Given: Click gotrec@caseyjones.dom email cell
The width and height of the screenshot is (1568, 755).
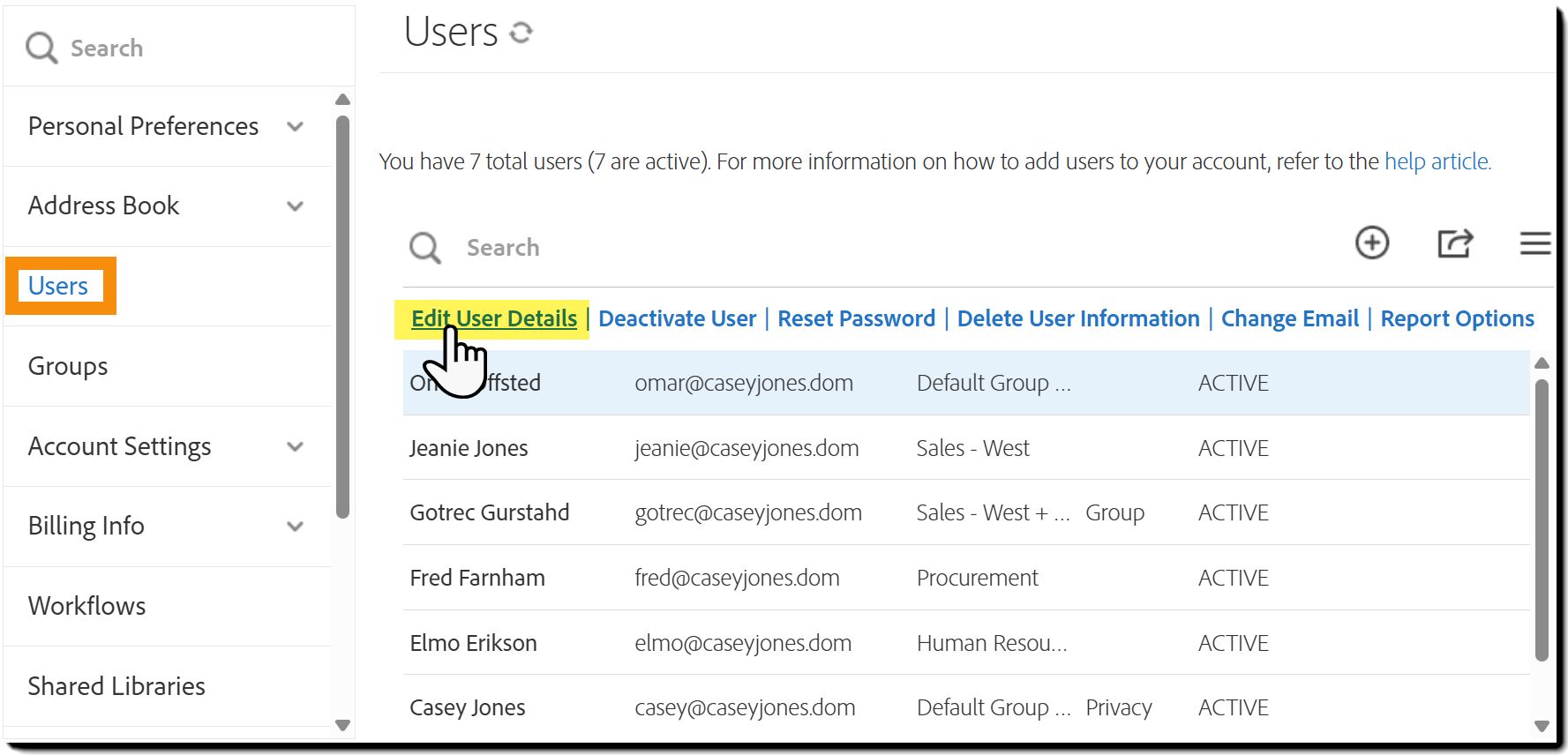Looking at the screenshot, I should pyautogui.click(x=748, y=512).
